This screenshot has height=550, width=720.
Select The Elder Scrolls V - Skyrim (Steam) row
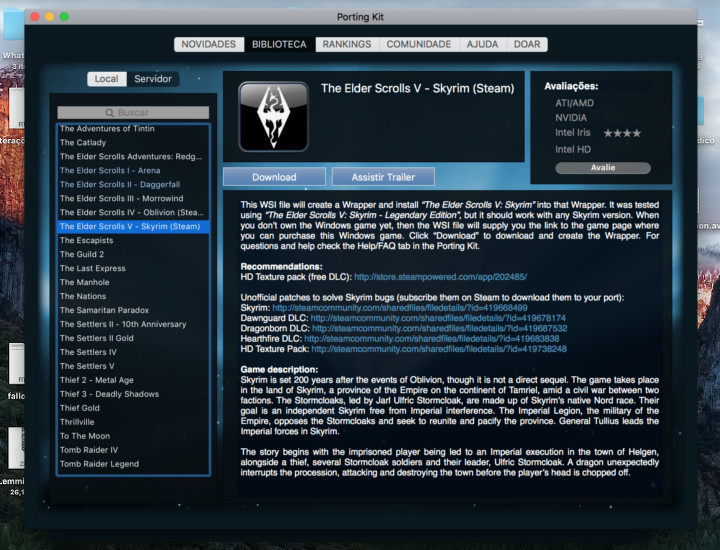pyautogui.click(x=133, y=227)
